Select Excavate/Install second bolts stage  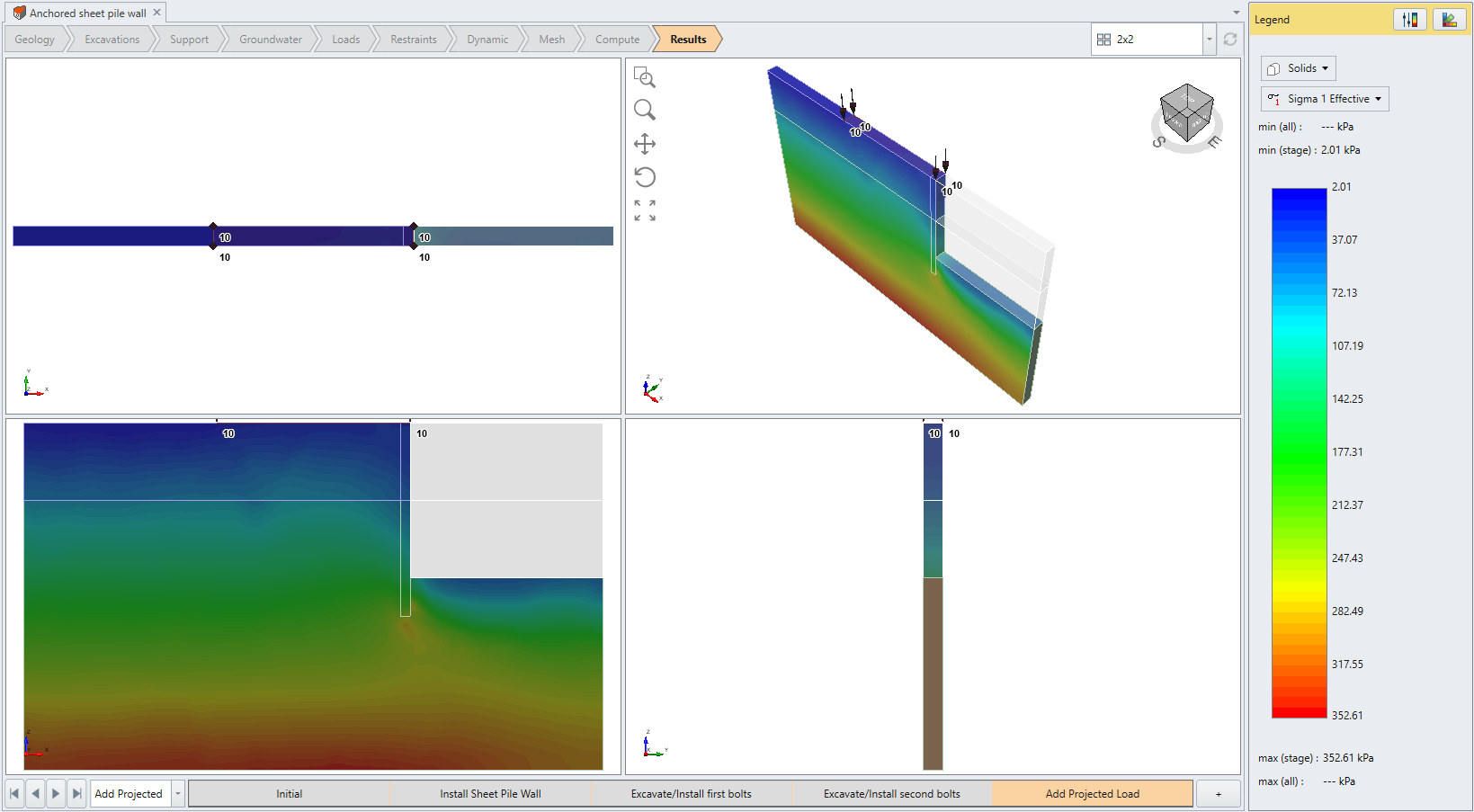tap(892, 794)
